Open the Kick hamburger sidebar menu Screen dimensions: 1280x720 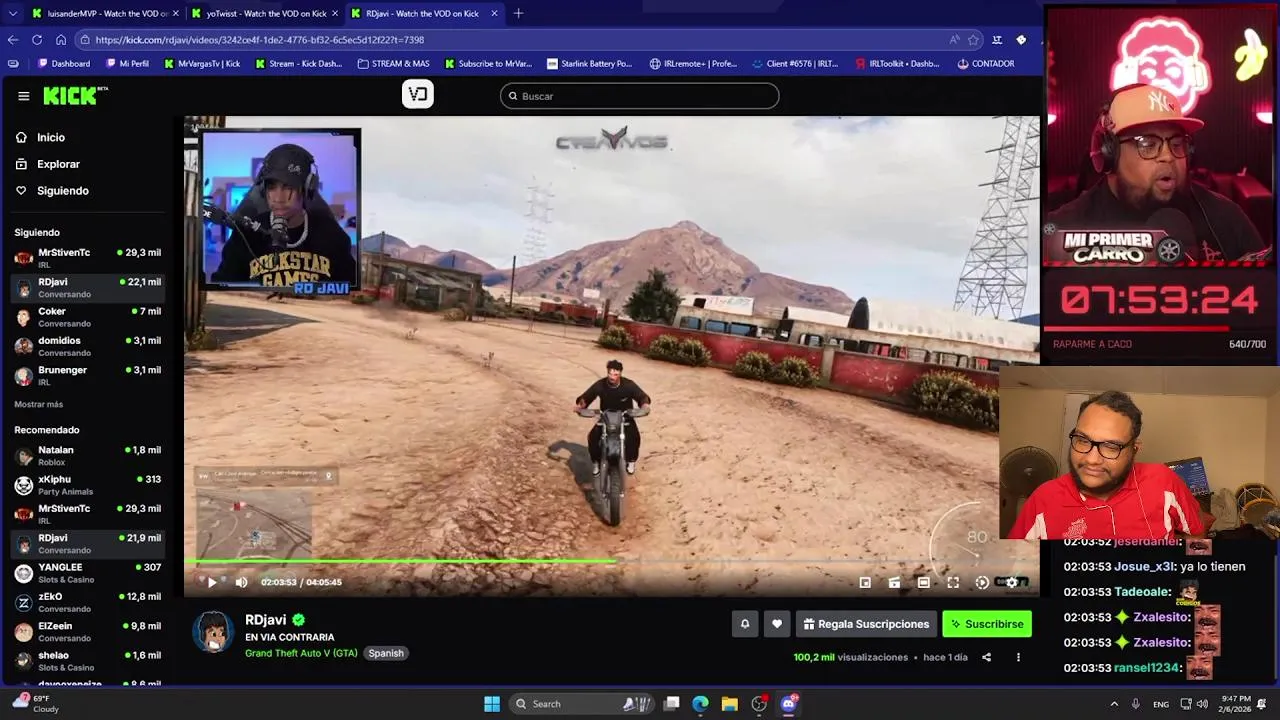(23, 96)
